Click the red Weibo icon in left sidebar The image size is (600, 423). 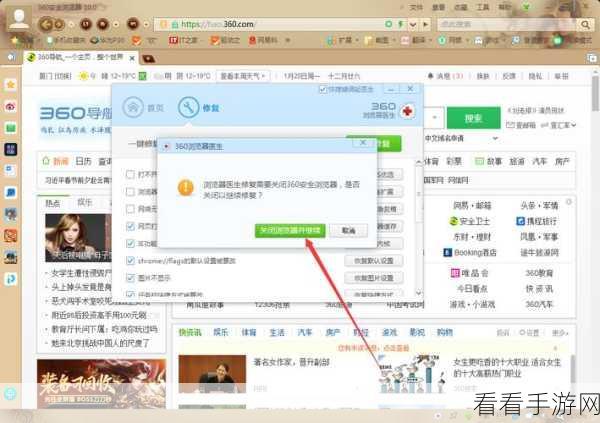[10, 106]
